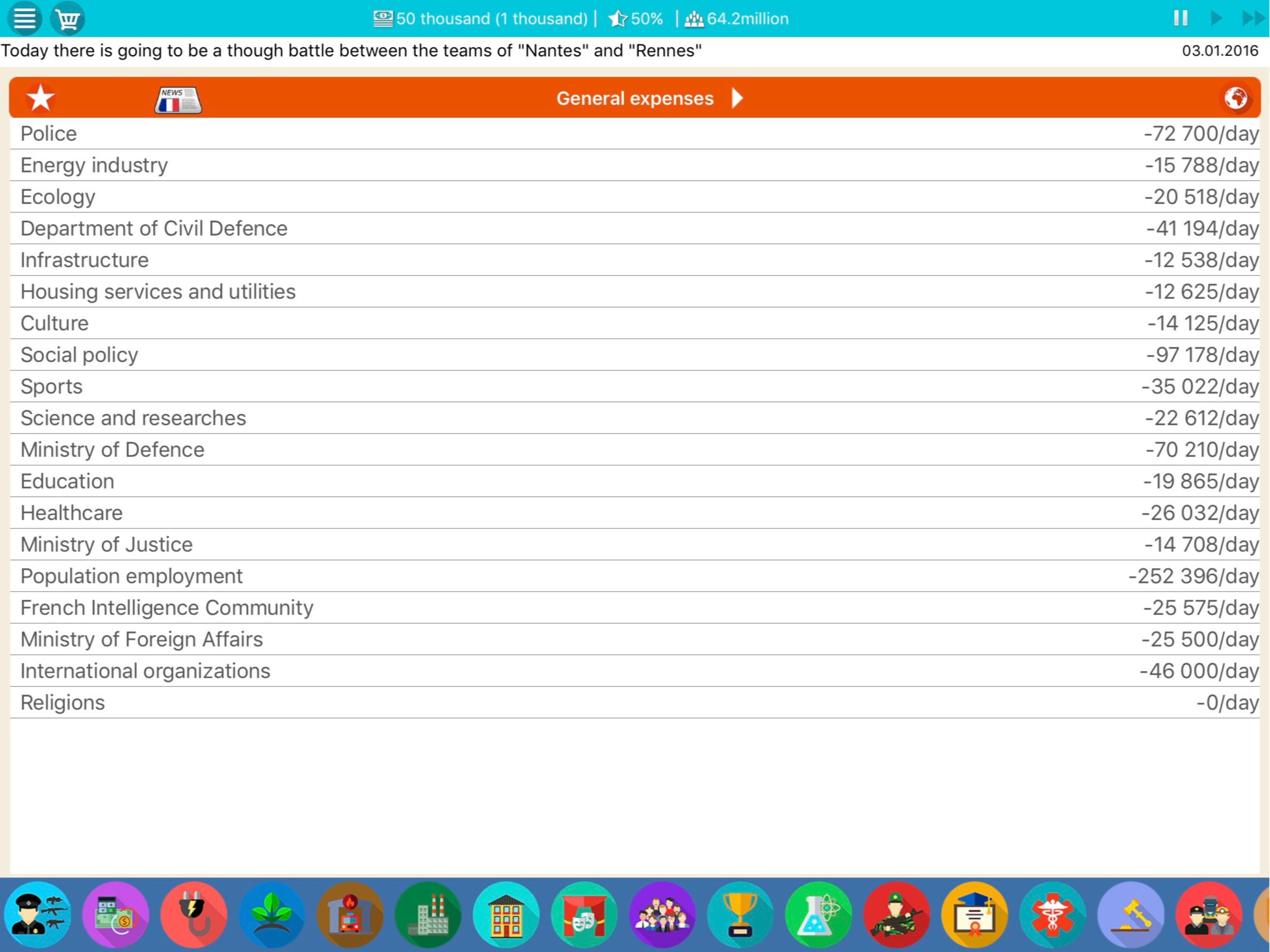This screenshot has height=952, width=1270.
Task: Open the Population employment workers icon
Action: pyautogui.click(x=1209, y=914)
